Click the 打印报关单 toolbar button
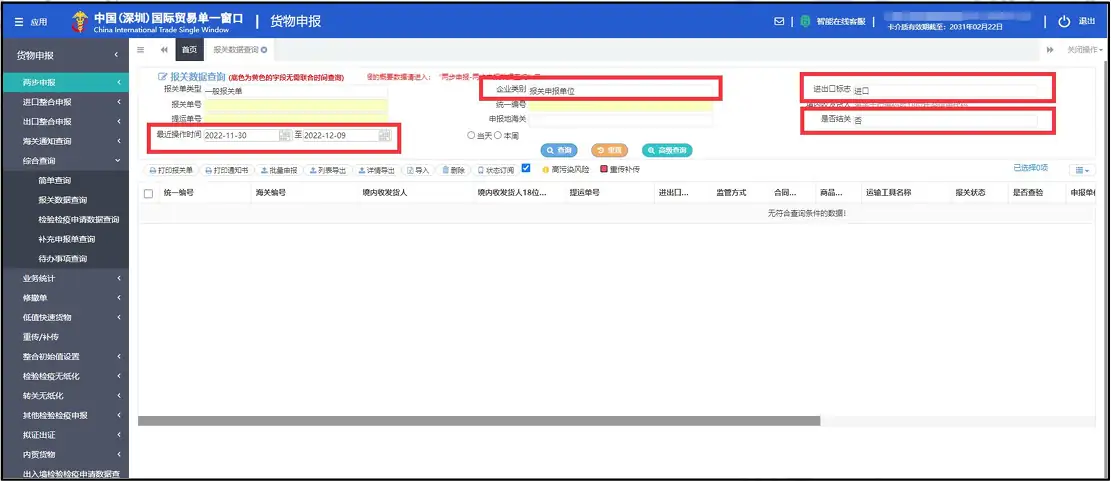Screen dimensions: 1111x481 [x=171, y=170]
